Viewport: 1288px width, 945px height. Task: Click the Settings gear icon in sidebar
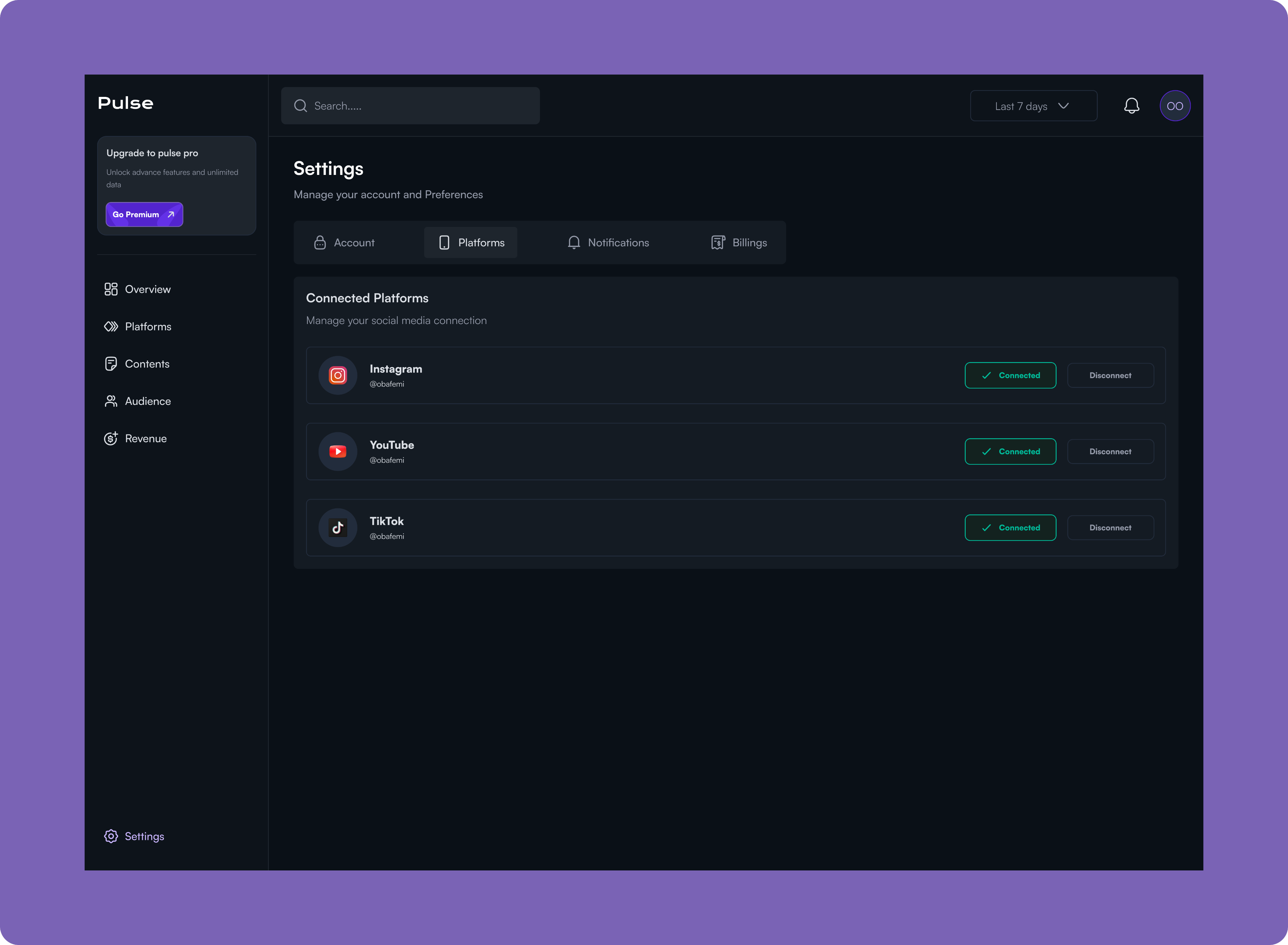pyautogui.click(x=111, y=836)
